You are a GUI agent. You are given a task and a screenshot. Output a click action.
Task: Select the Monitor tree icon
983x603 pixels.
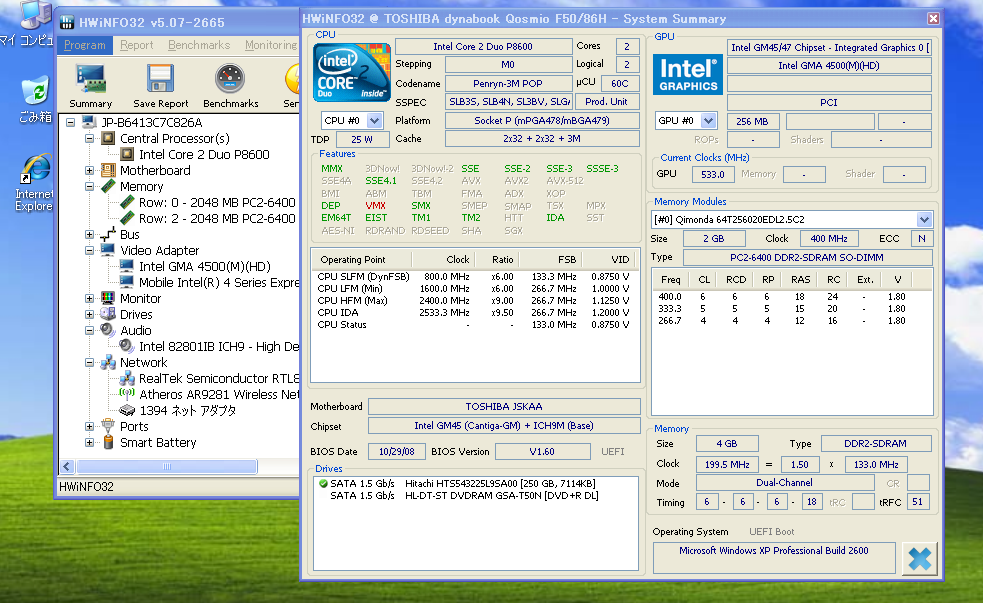(108, 298)
